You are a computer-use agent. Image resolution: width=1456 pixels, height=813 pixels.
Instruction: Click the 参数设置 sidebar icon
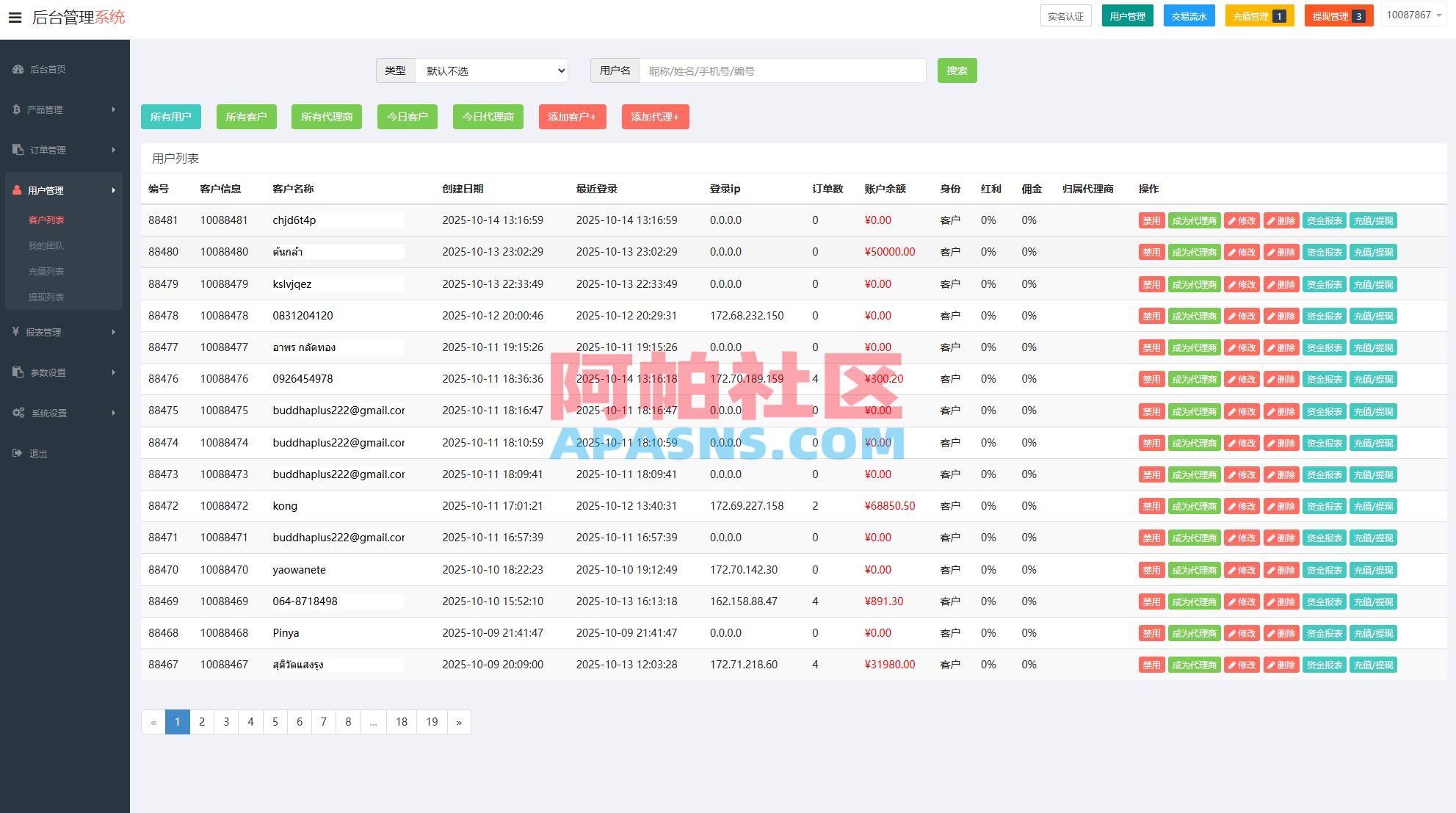[x=17, y=372]
